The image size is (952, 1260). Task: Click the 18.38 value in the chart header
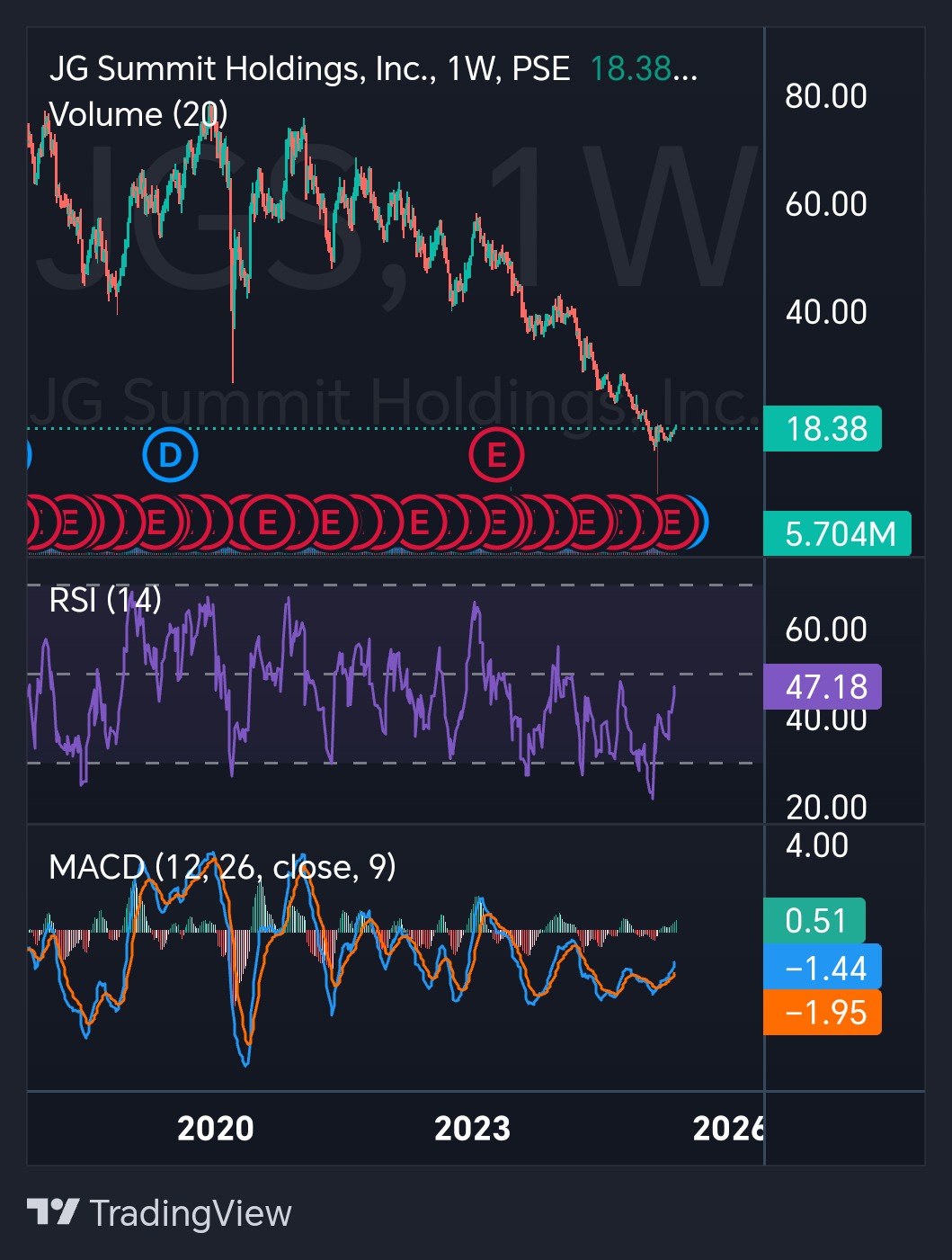pyautogui.click(x=631, y=69)
